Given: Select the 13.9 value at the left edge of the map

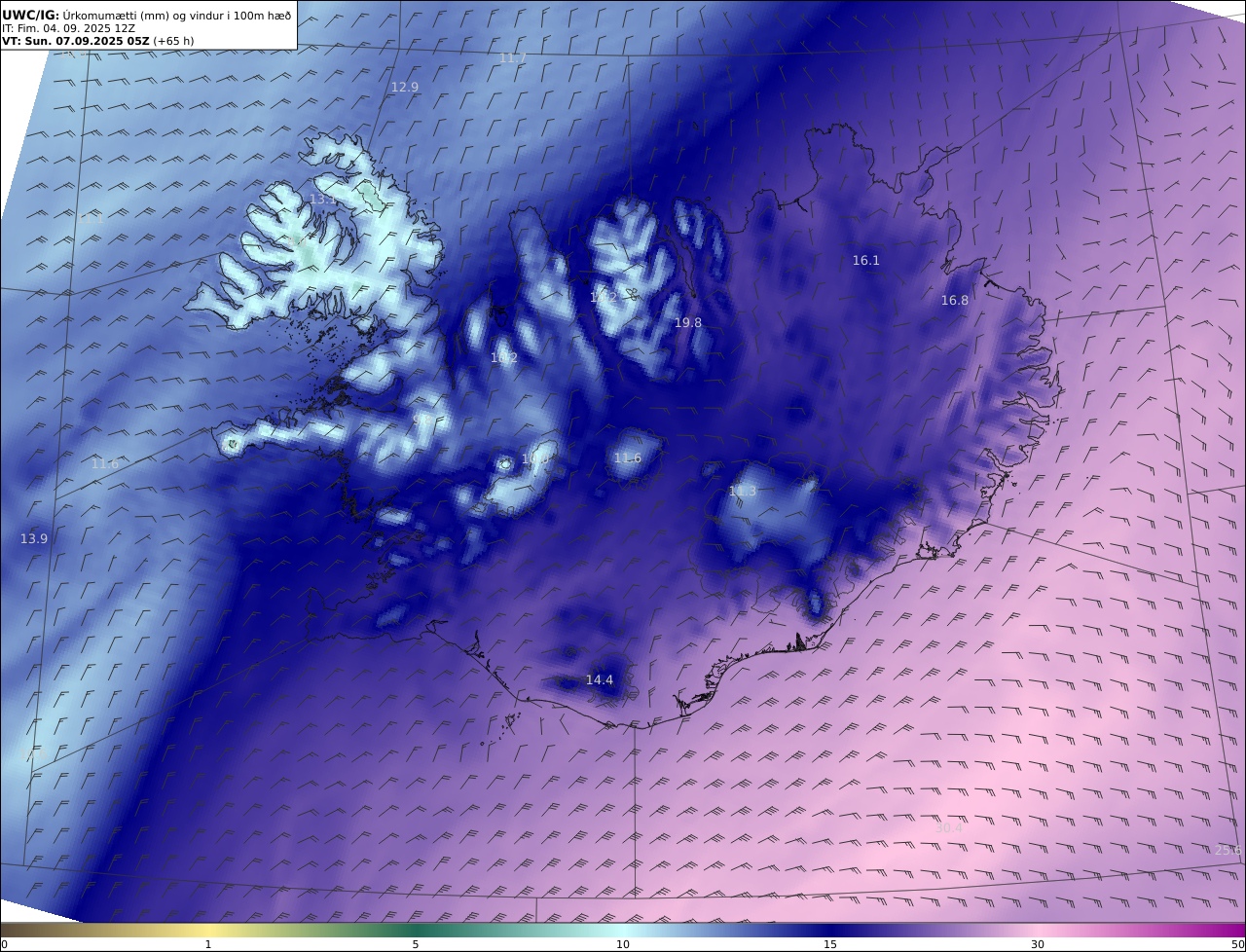Looking at the screenshot, I should 34,538.
